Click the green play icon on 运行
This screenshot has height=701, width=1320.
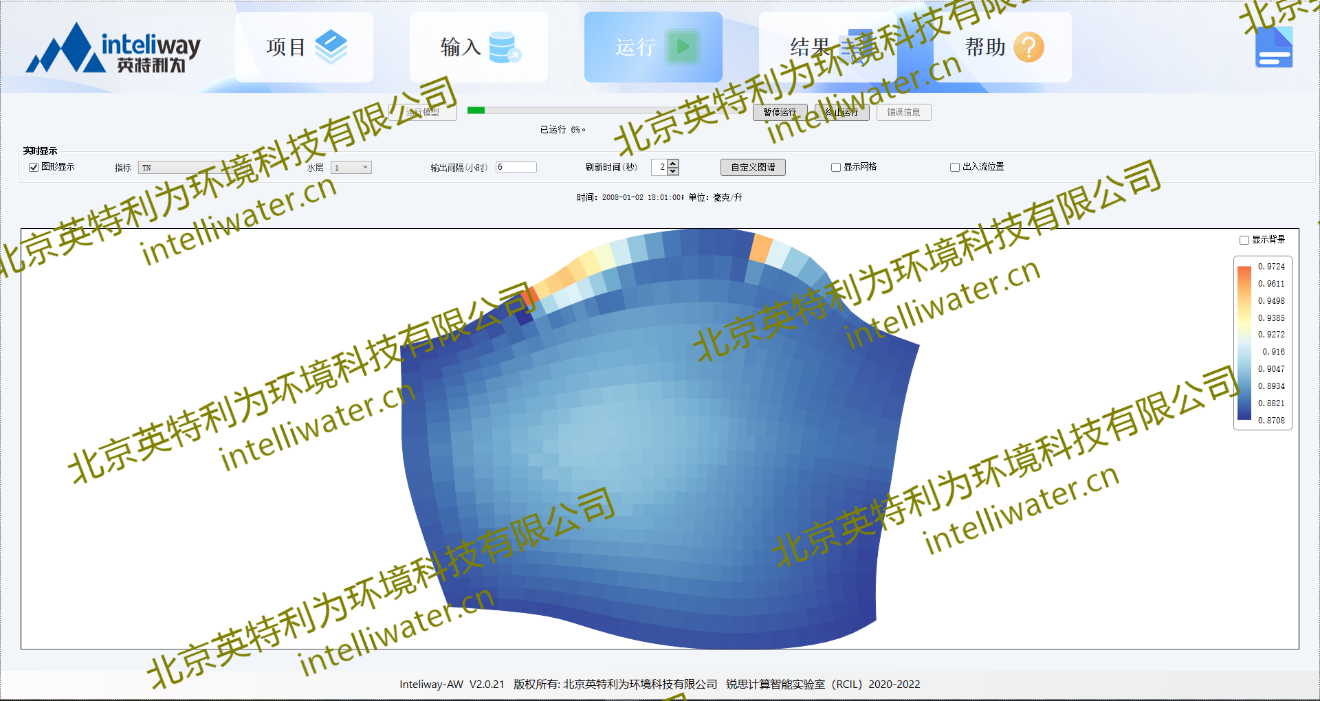[x=682, y=47]
